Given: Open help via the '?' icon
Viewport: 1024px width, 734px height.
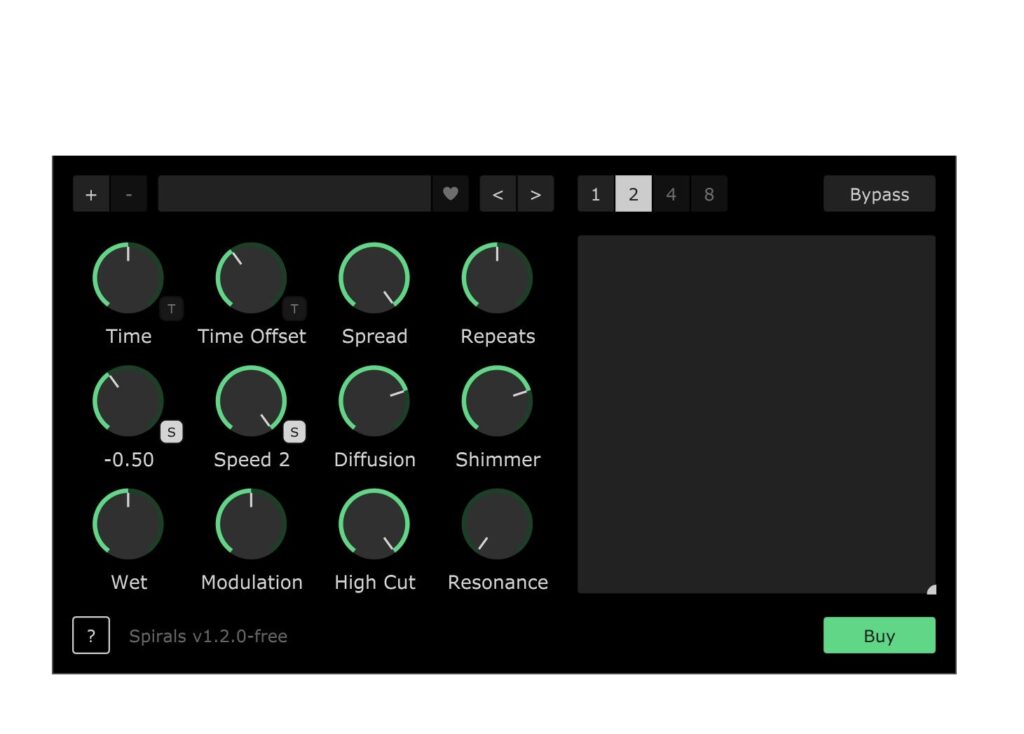Looking at the screenshot, I should pos(91,635).
